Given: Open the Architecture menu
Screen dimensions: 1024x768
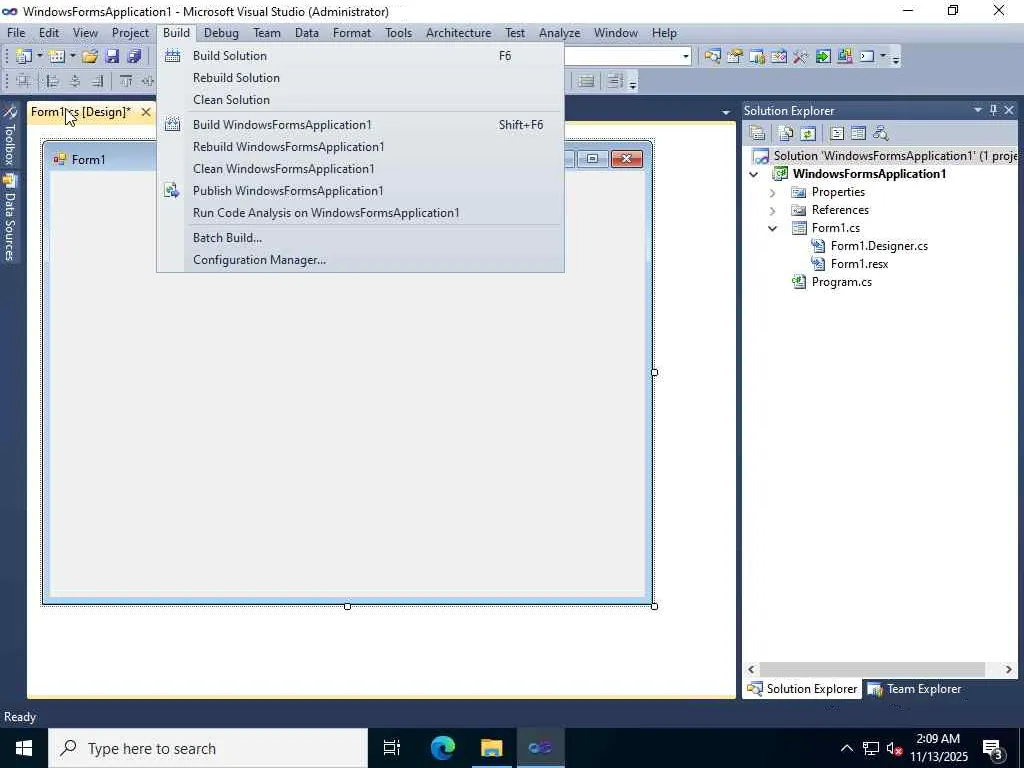Looking at the screenshot, I should (x=458, y=33).
